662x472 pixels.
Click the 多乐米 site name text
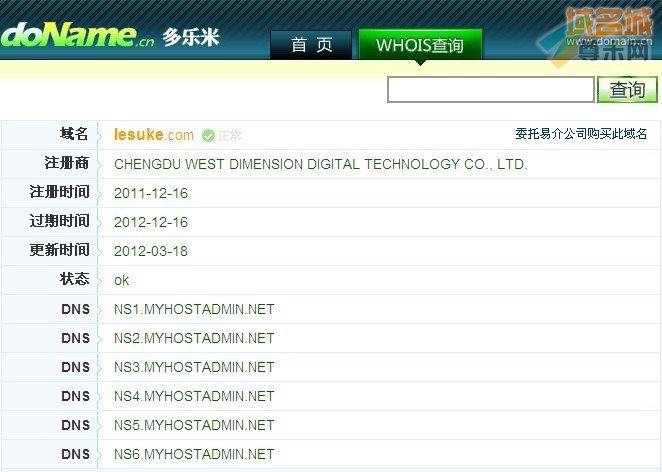[191, 37]
